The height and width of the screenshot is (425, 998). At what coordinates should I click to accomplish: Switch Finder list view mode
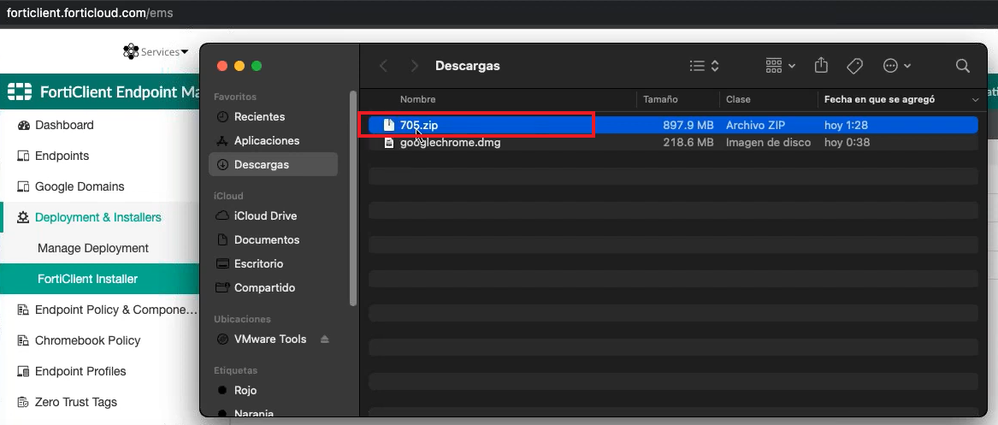705,66
